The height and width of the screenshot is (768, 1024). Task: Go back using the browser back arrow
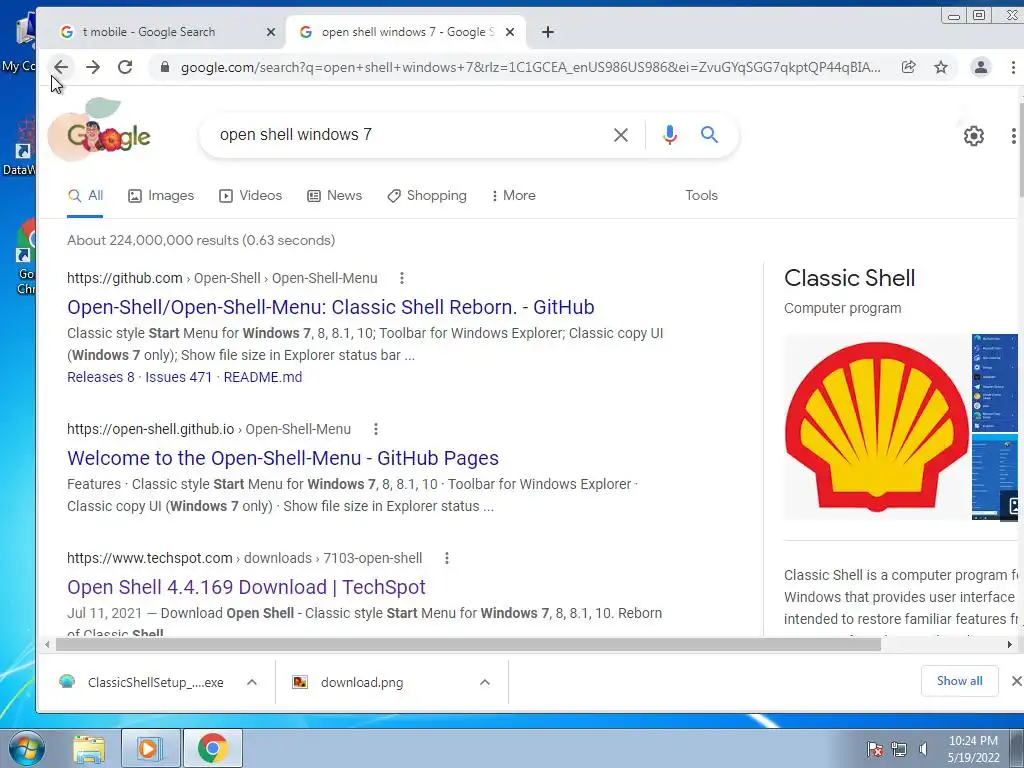tap(61, 67)
